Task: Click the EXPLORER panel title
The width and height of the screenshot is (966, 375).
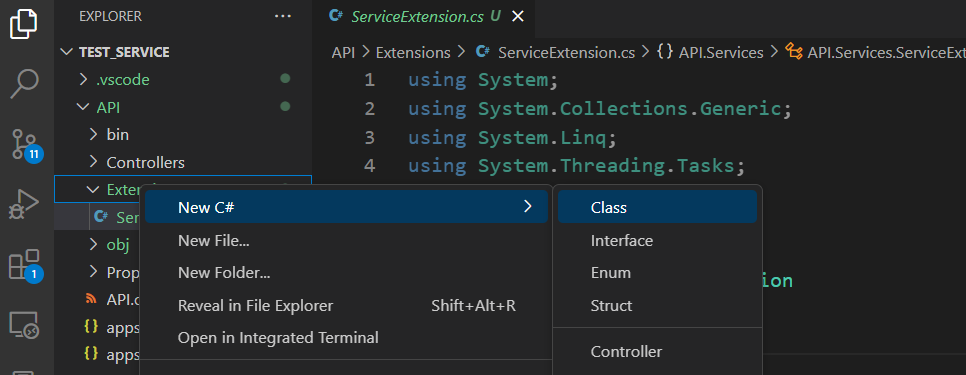Action: click(x=110, y=17)
